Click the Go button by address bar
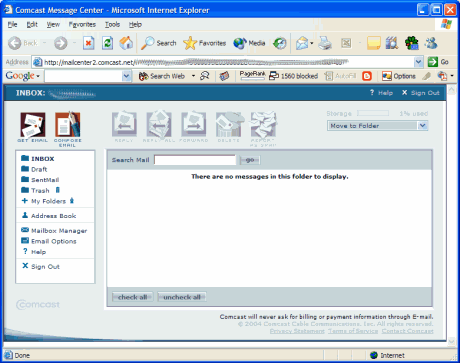460x363 pixels. tap(438, 62)
